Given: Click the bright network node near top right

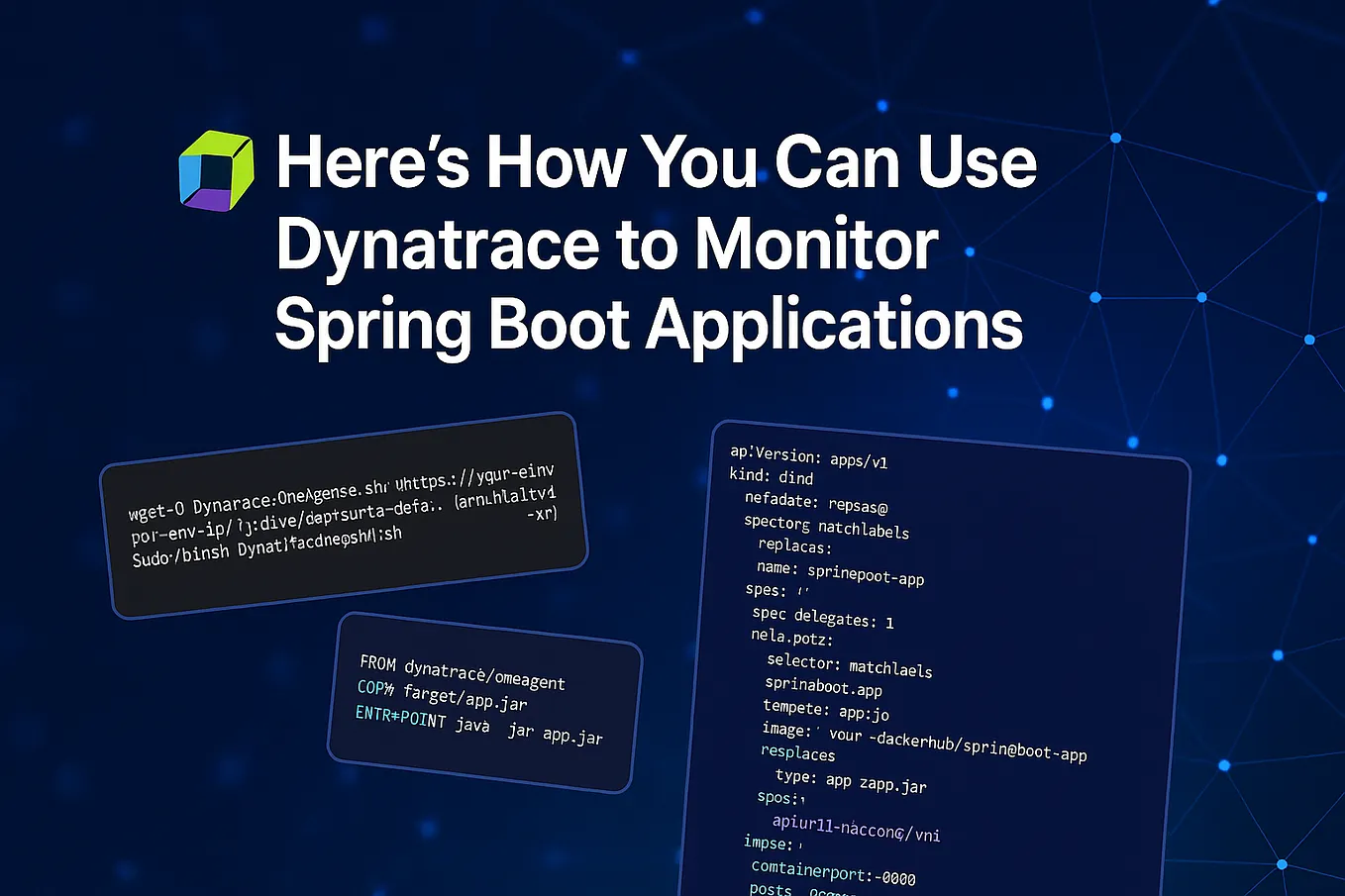Looking at the screenshot, I should [x=1114, y=138].
